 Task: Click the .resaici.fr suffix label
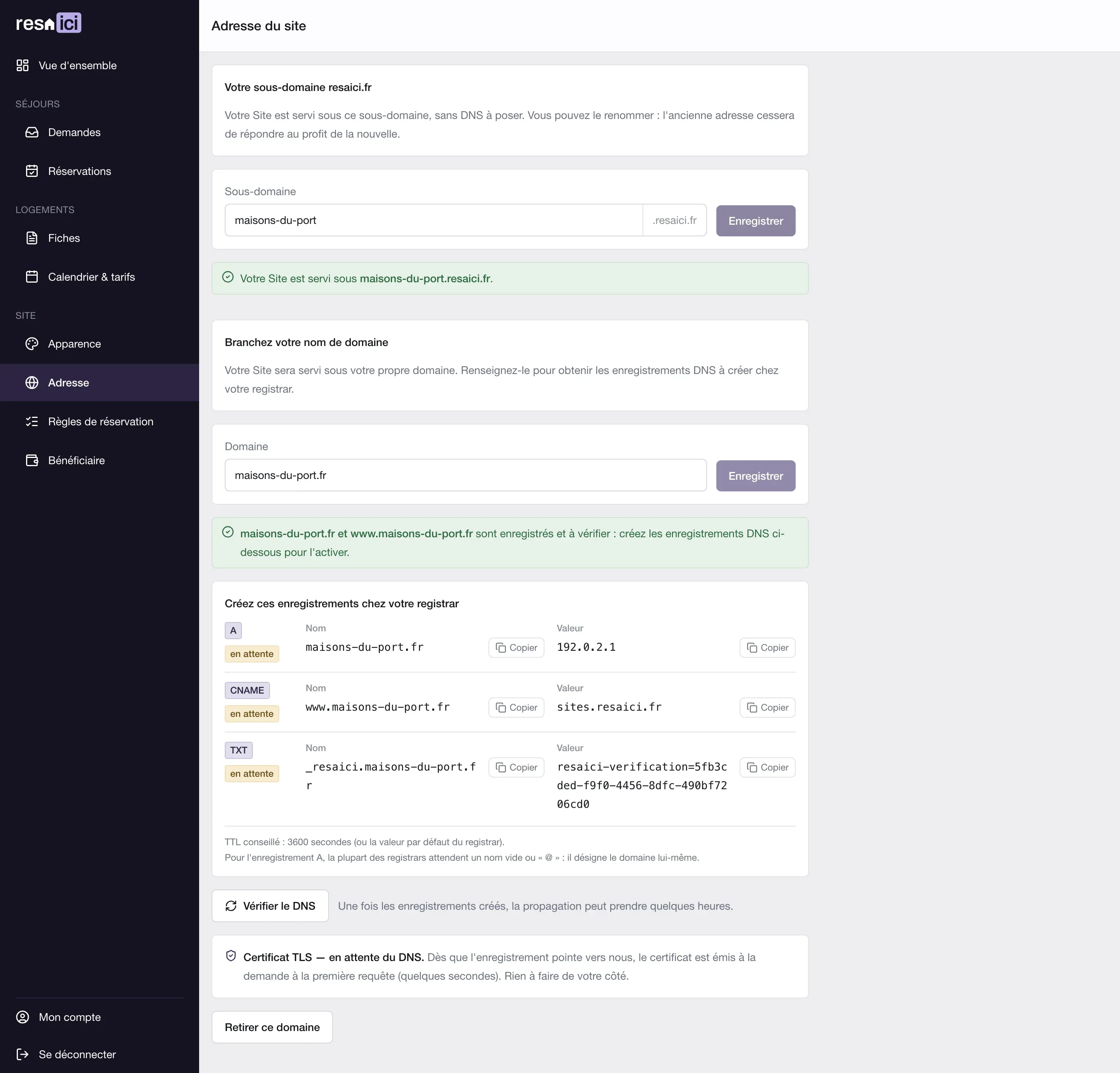pyautogui.click(x=675, y=220)
